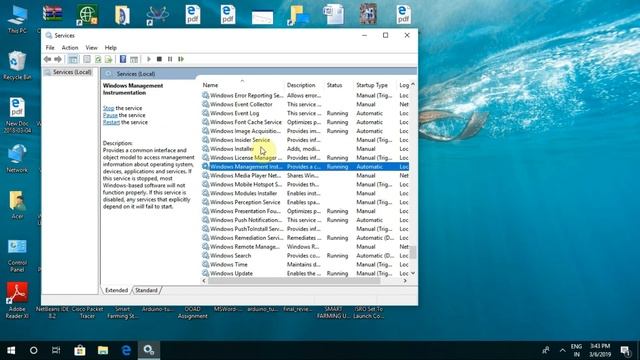Viewport: 640px width, 360px height.
Task: Select the Windows Modules Installer service
Action: point(305,193)
